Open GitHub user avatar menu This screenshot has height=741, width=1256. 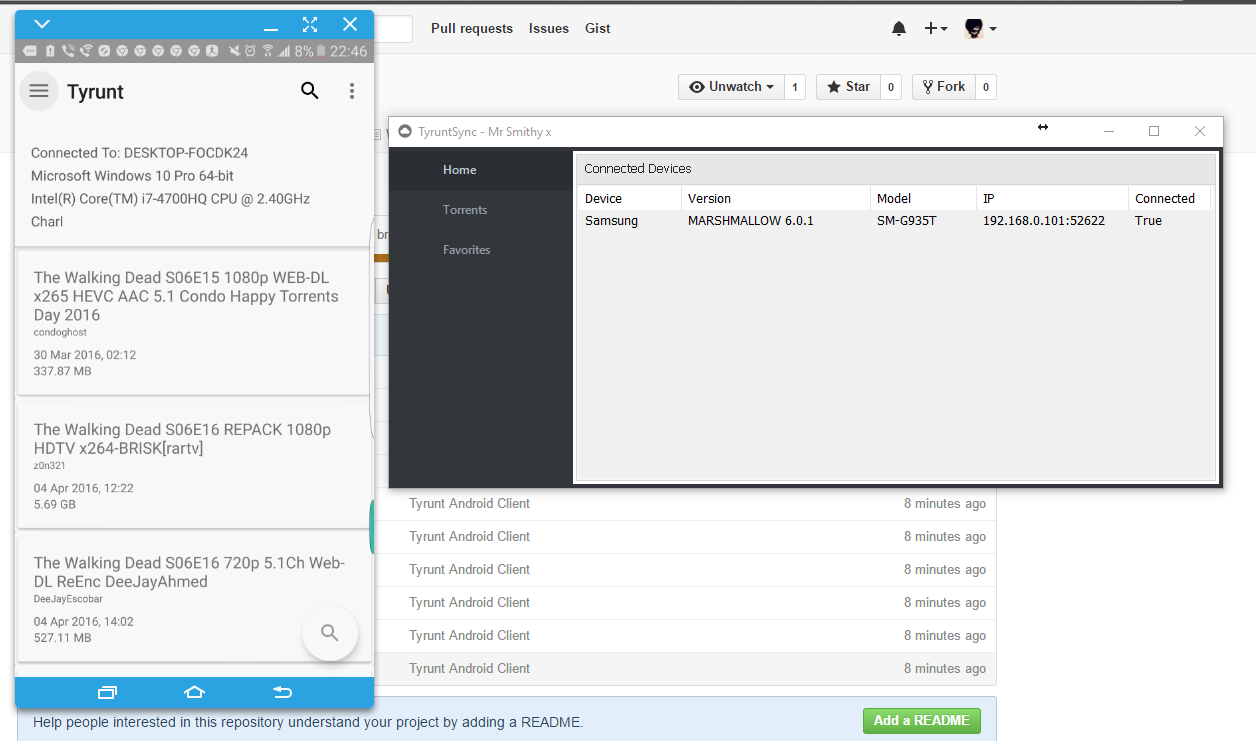click(980, 29)
